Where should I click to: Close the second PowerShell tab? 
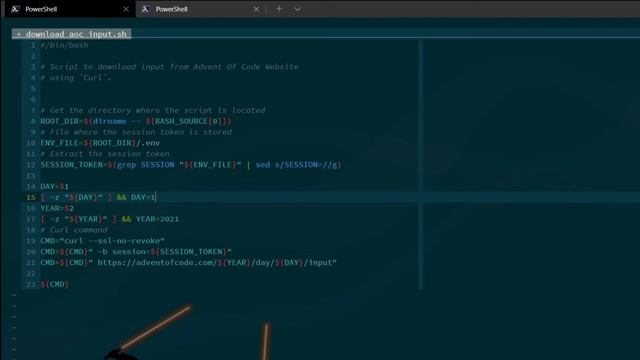(x=256, y=9)
